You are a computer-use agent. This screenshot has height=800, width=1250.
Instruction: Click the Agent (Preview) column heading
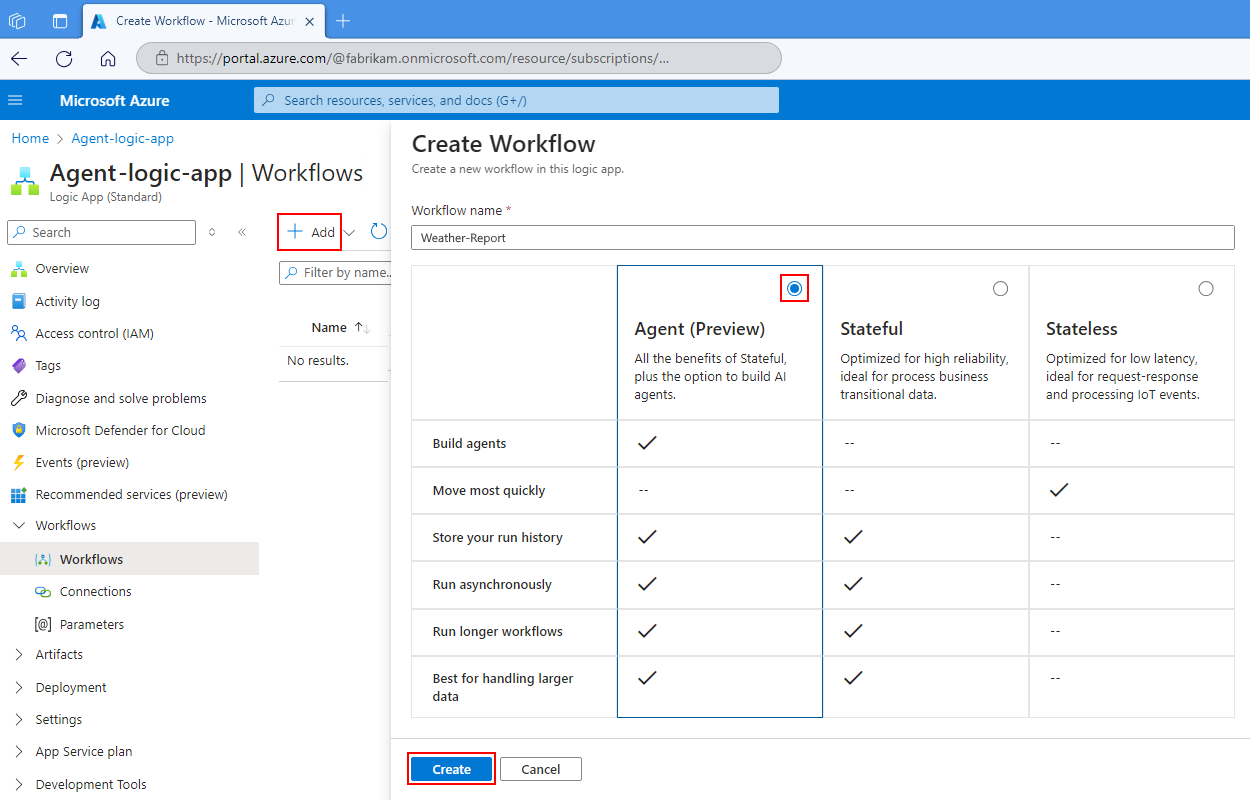(x=699, y=329)
